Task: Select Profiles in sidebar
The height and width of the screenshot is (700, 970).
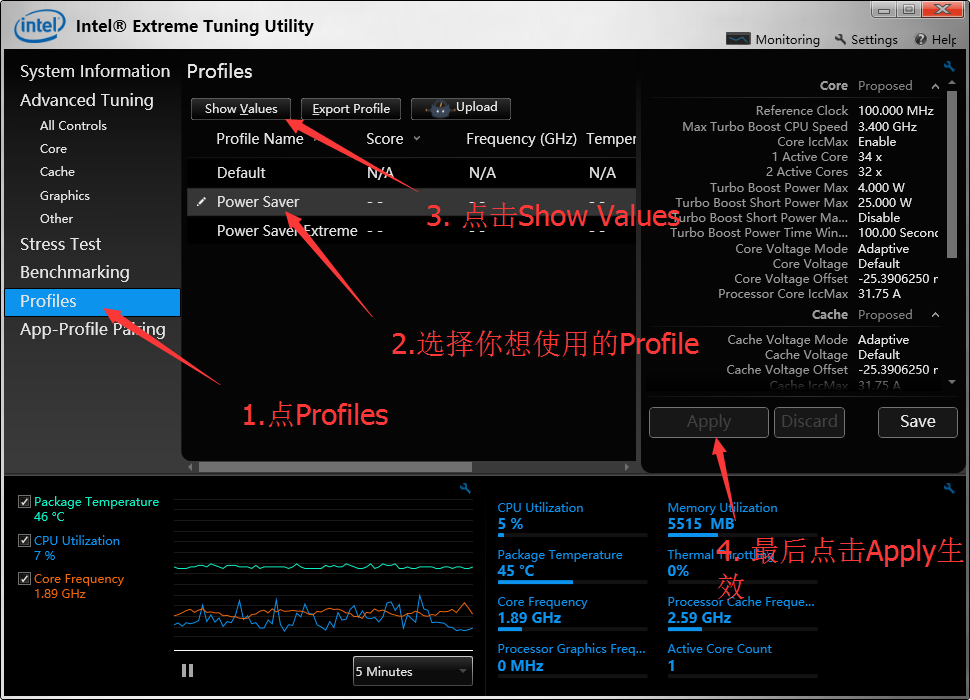Action: 92,302
